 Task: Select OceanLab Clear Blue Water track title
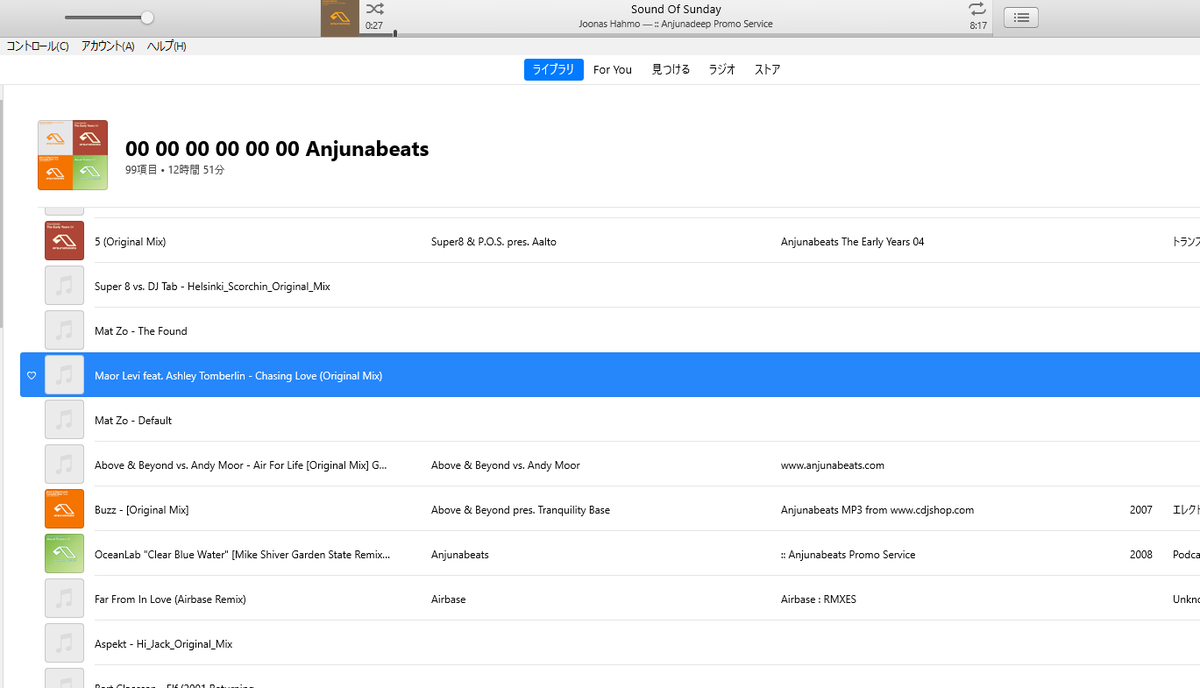[242, 554]
